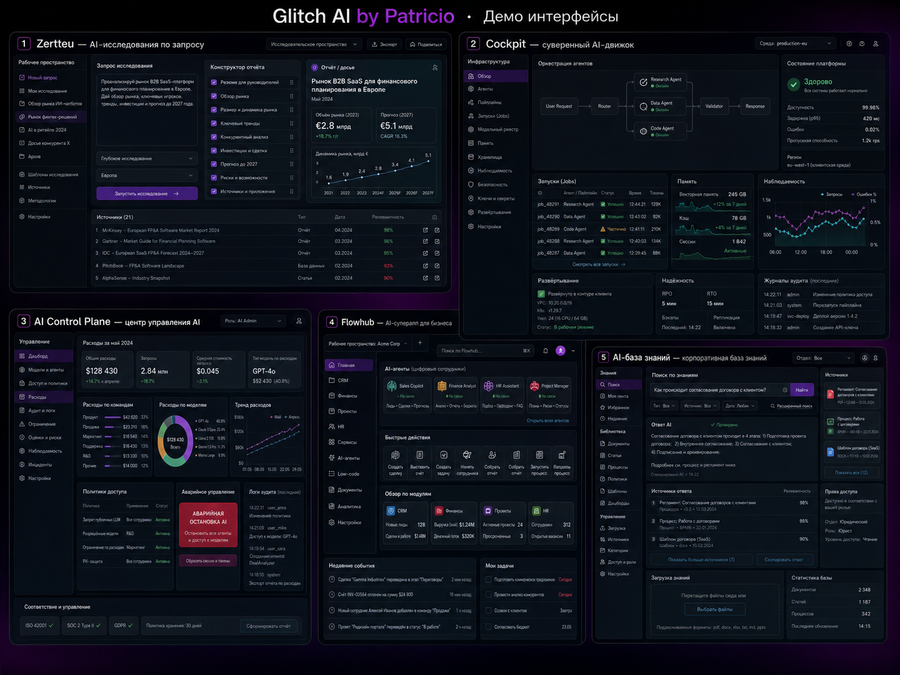
Task: Open the Тип: Все filter dropdown
Action: click(x=664, y=406)
